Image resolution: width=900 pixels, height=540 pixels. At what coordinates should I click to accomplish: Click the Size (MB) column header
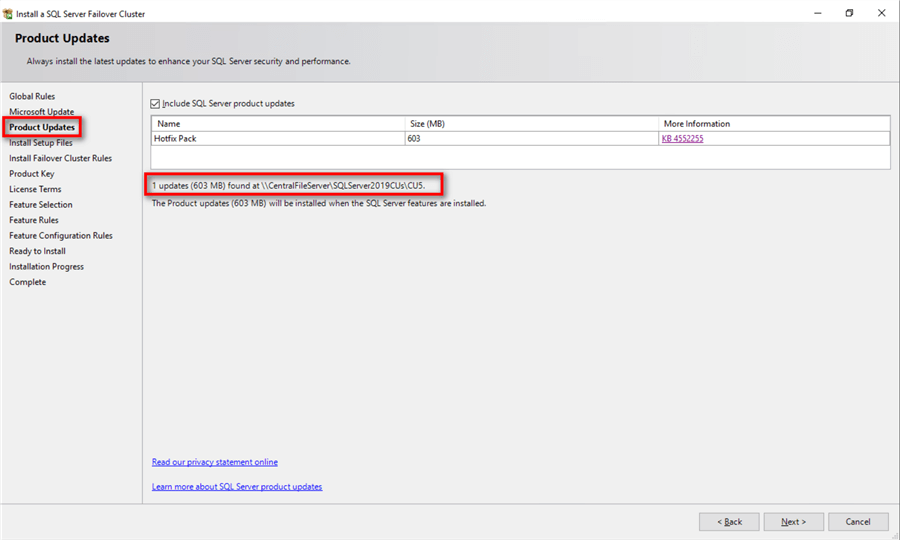(x=532, y=123)
